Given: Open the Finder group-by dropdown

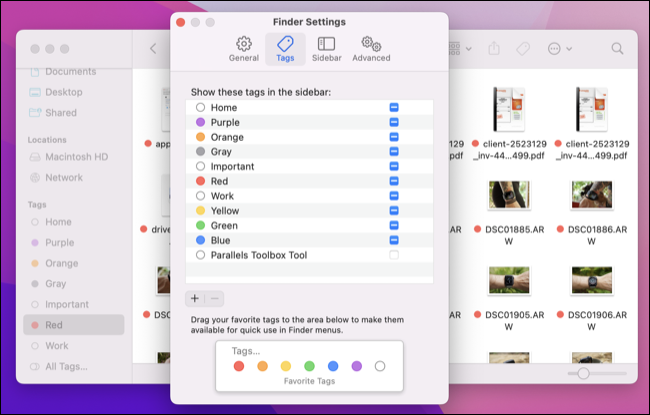Looking at the screenshot, I should point(460,49).
